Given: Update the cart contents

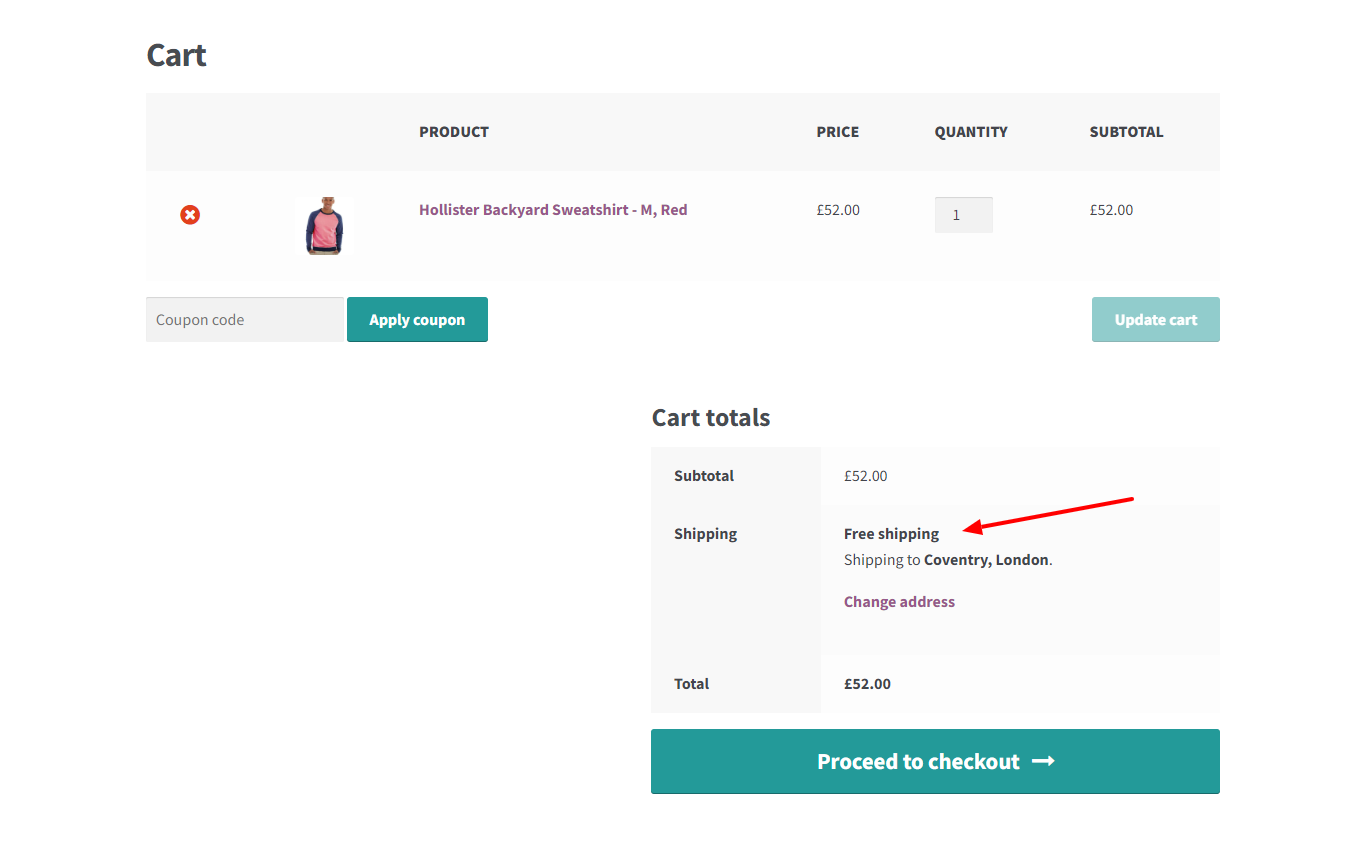Looking at the screenshot, I should click(1155, 319).
